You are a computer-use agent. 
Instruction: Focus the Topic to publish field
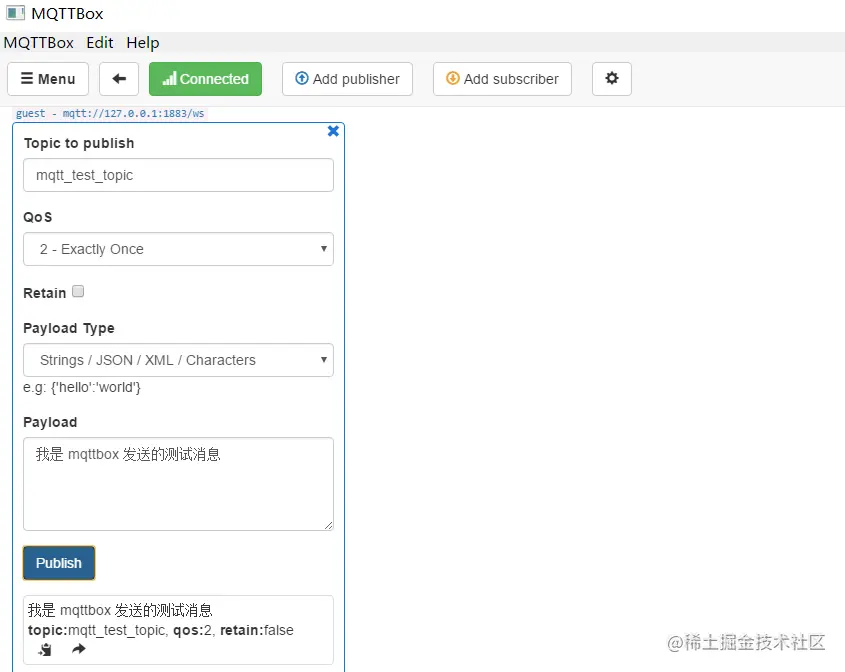[x=178, y=175]
